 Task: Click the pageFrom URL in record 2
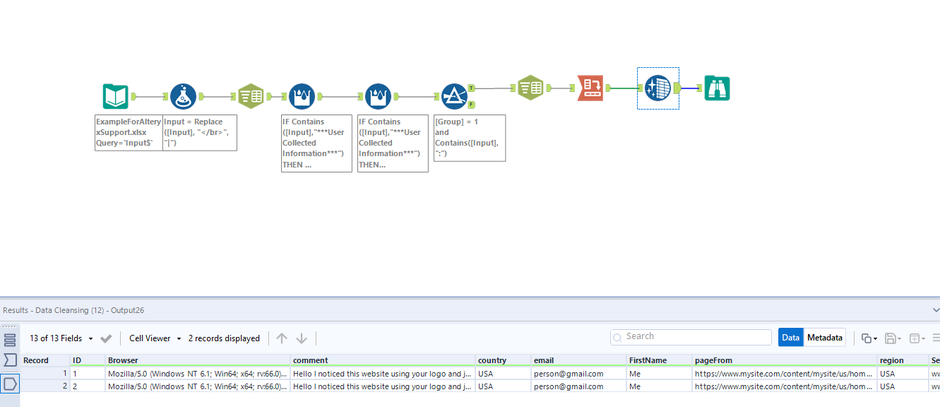pos(785,386)
